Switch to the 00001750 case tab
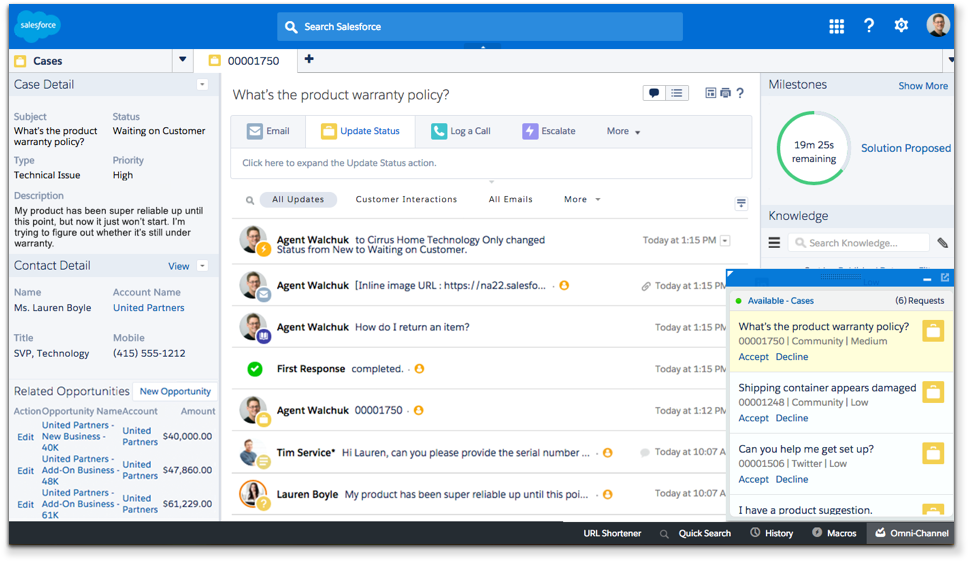Screen dimensions: 968x561 [x=245, y=60]
